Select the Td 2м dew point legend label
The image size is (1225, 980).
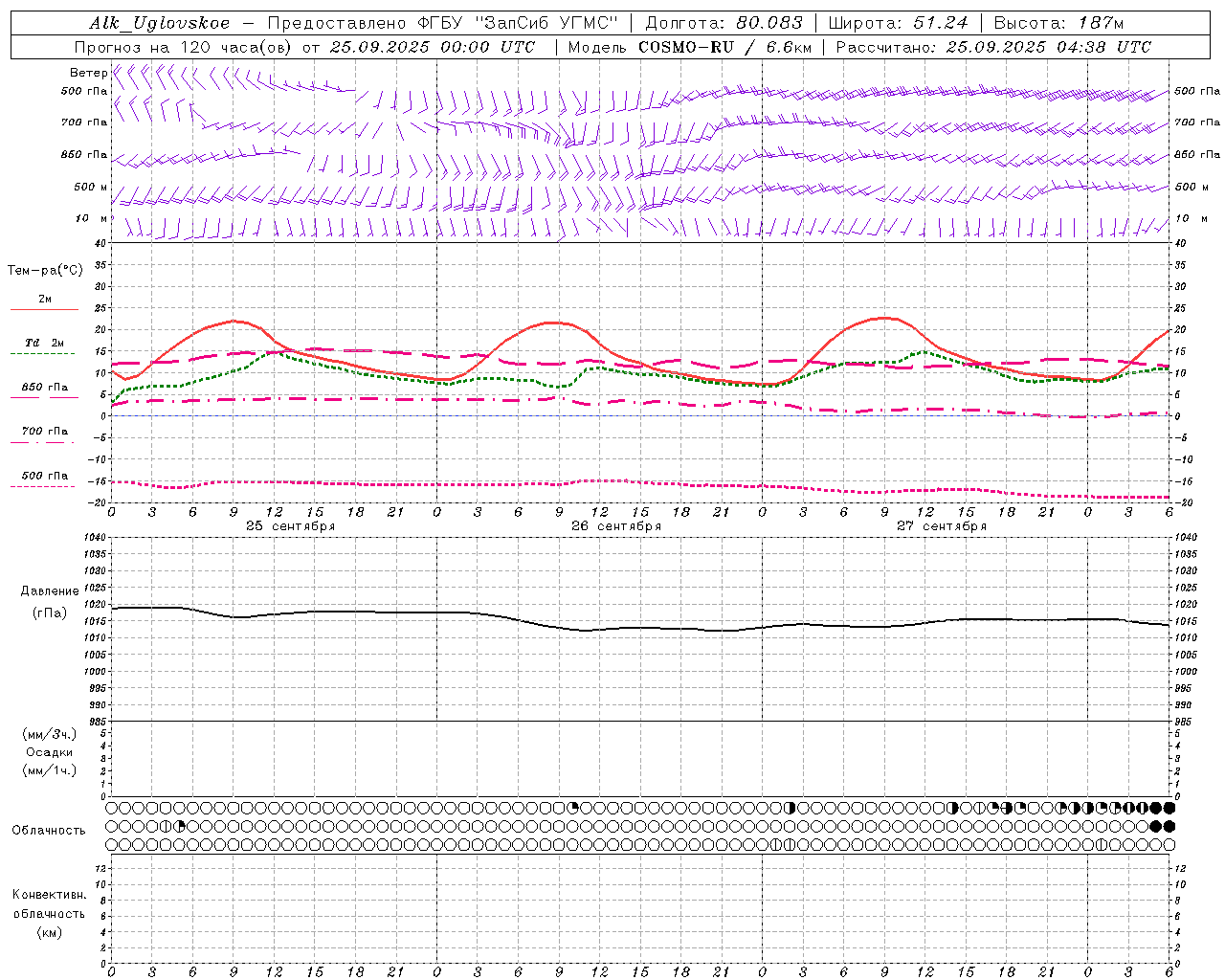(x=44, y=343)
